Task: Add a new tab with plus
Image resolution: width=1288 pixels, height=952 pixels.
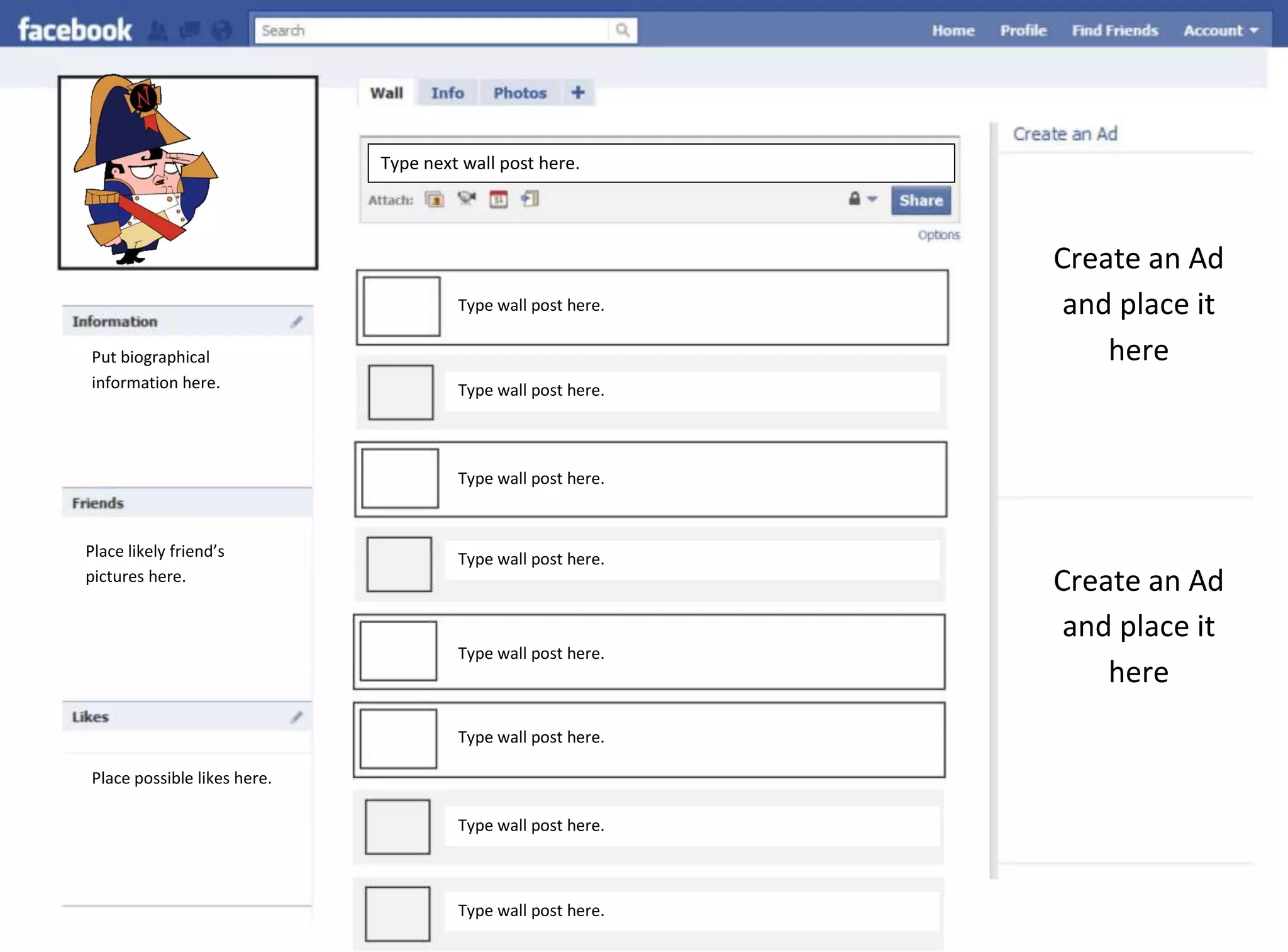Action: click(577, 92)
